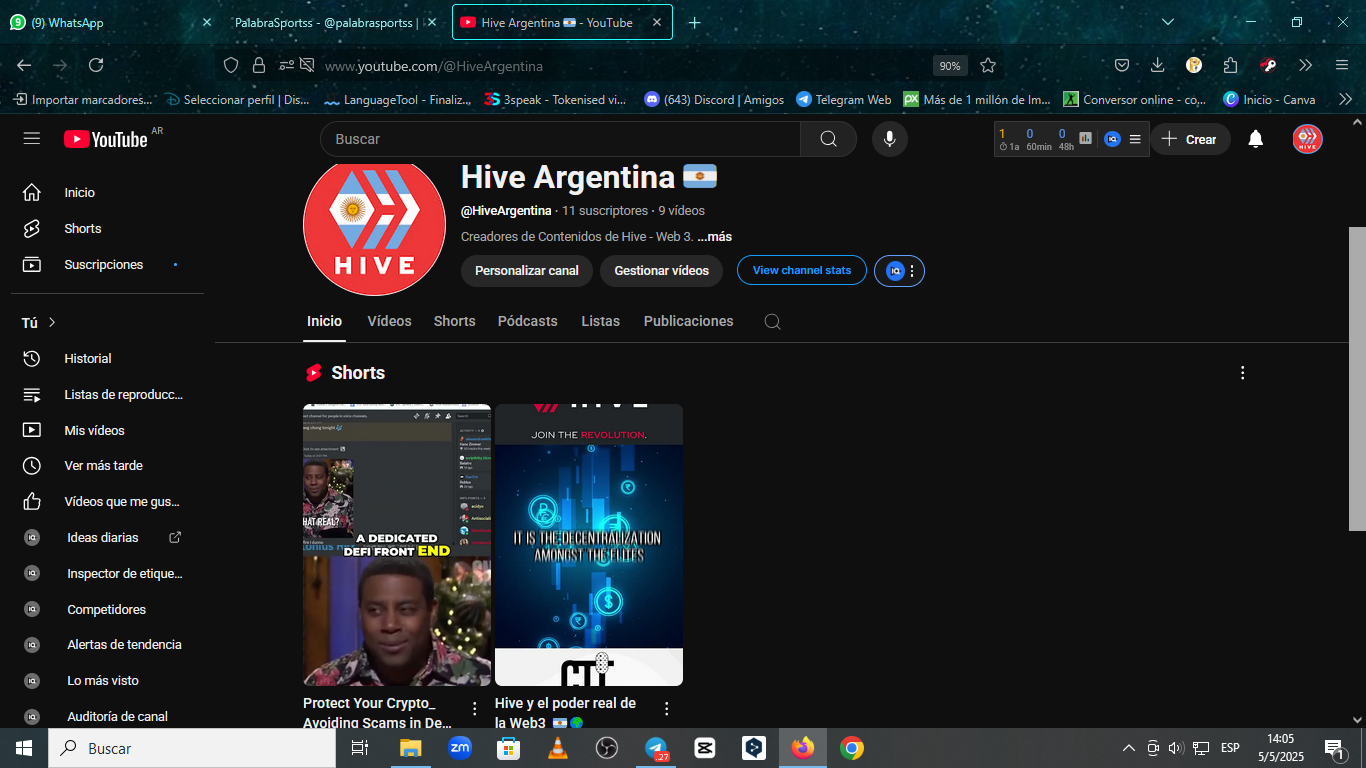The width and height of the screenshot is (1366, 768).
Task: Open VLC from the taskbar
Action: coord(558,748)
